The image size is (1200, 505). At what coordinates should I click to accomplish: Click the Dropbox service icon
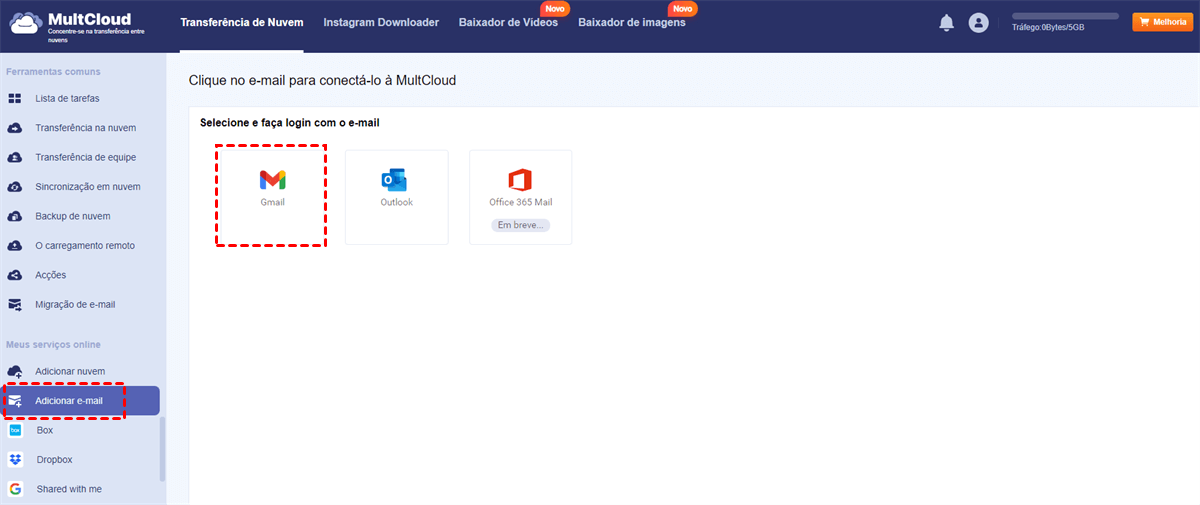15,460
